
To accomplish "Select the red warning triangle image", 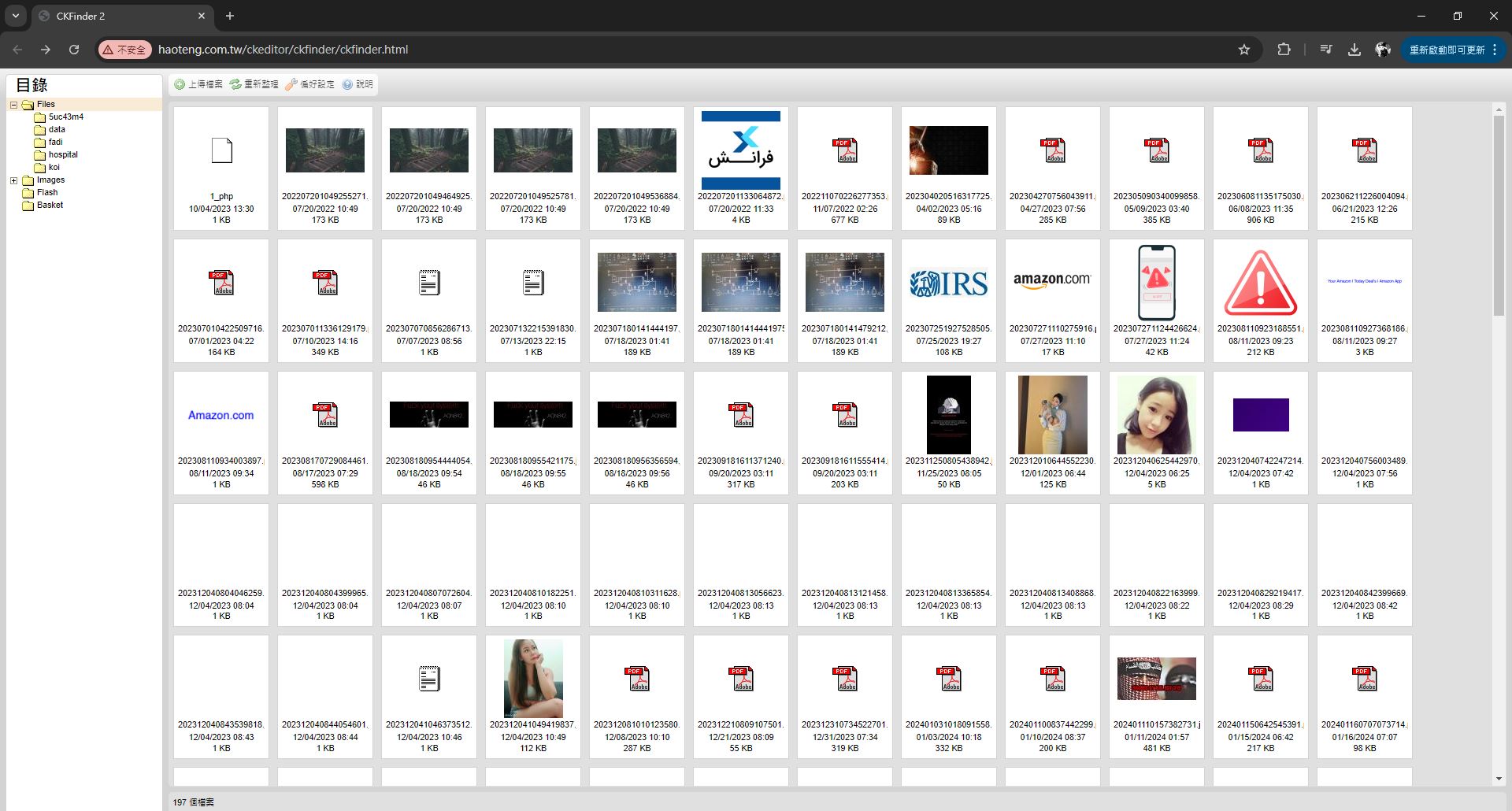I will (1261, 283).
